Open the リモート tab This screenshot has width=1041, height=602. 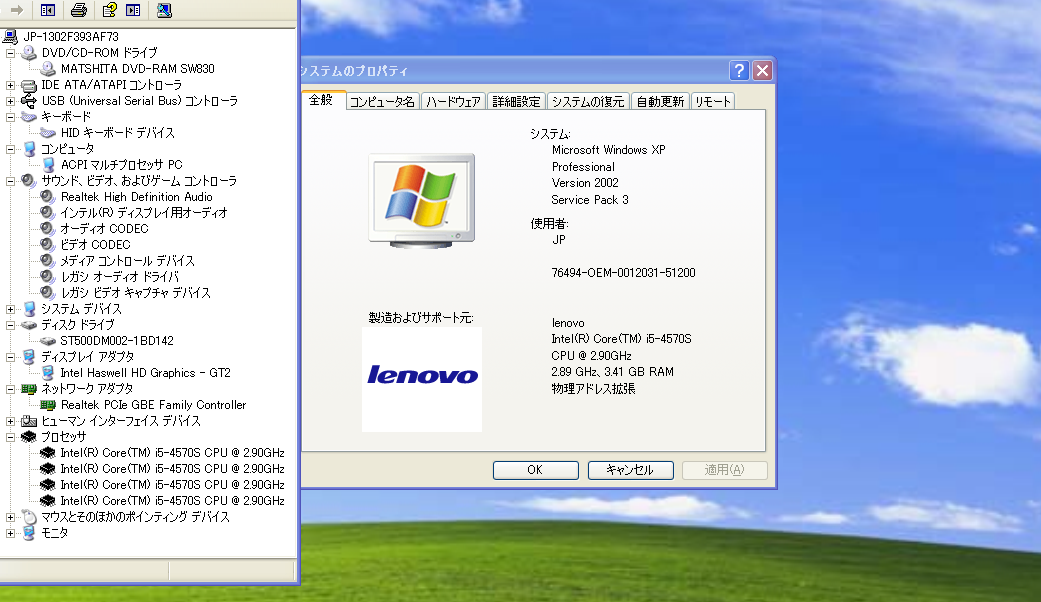pyautogui.click(x=712, y=102)
